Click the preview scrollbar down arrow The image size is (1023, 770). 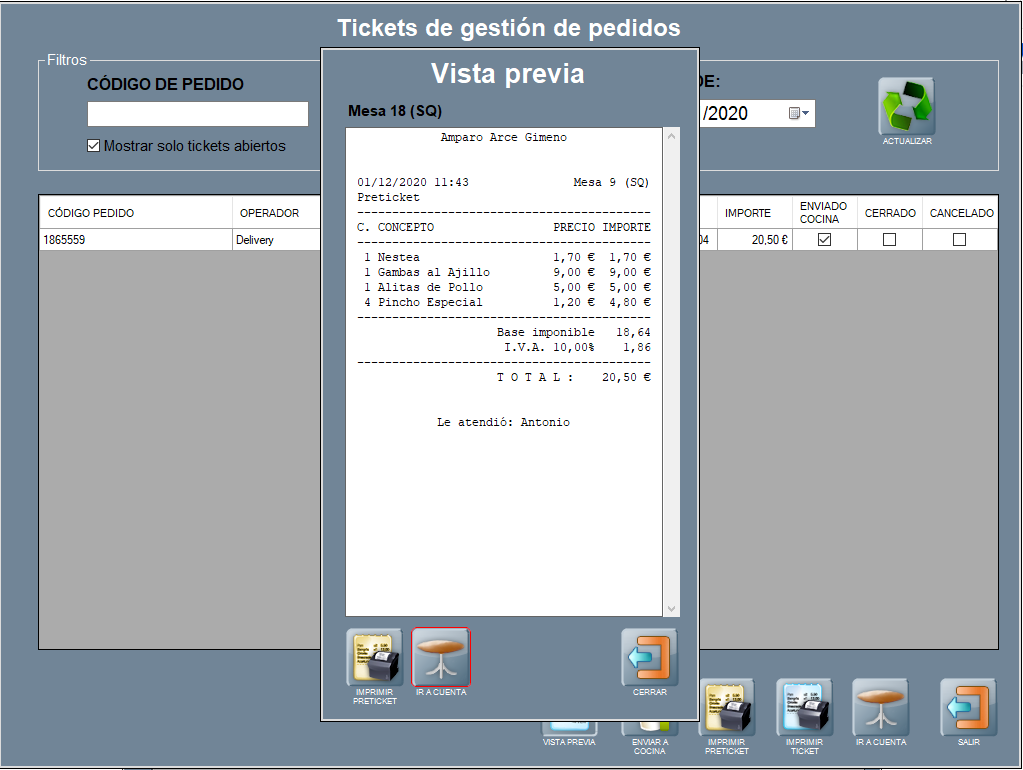coord(671,608)
